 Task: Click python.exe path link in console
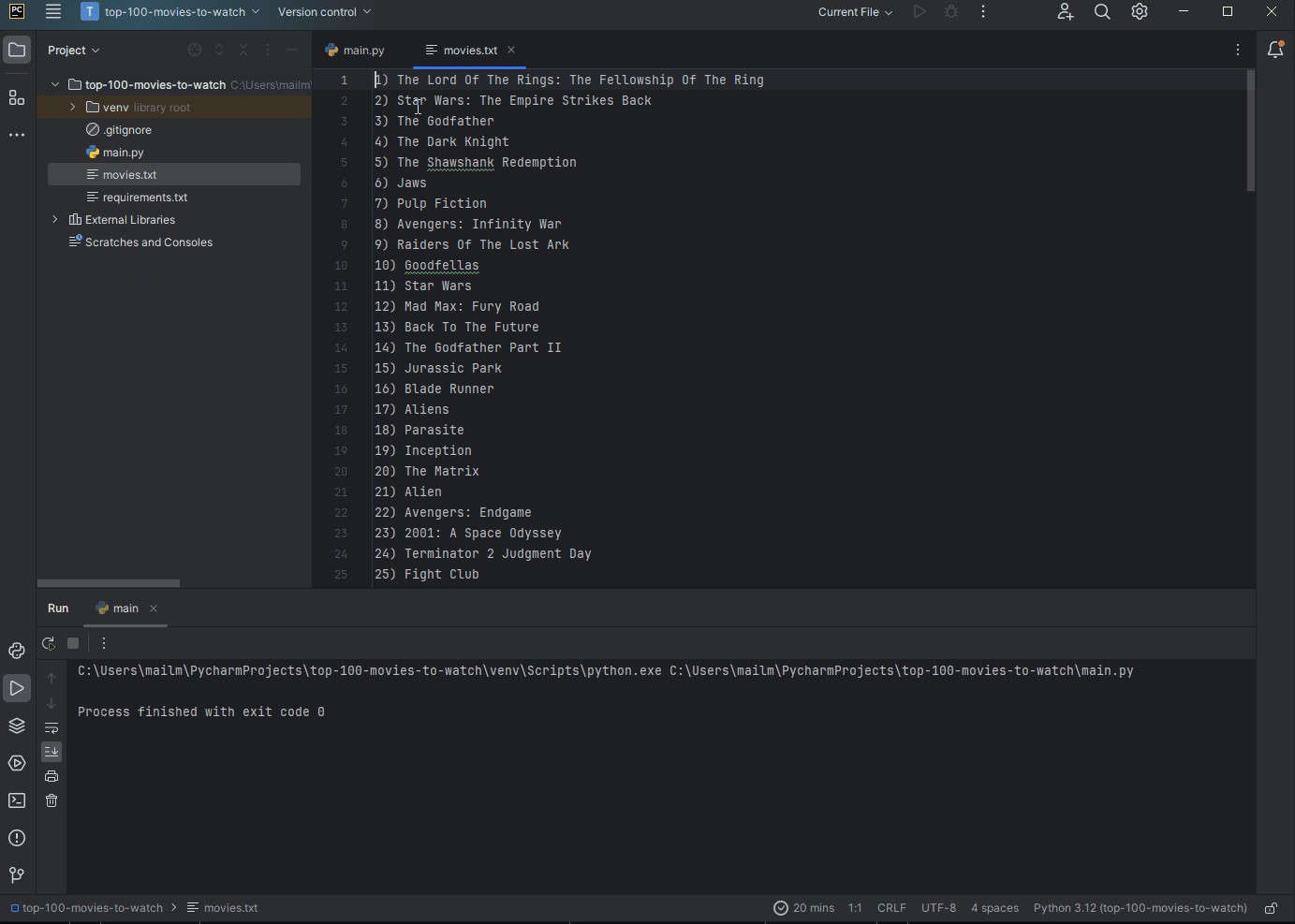pos(370,672)
